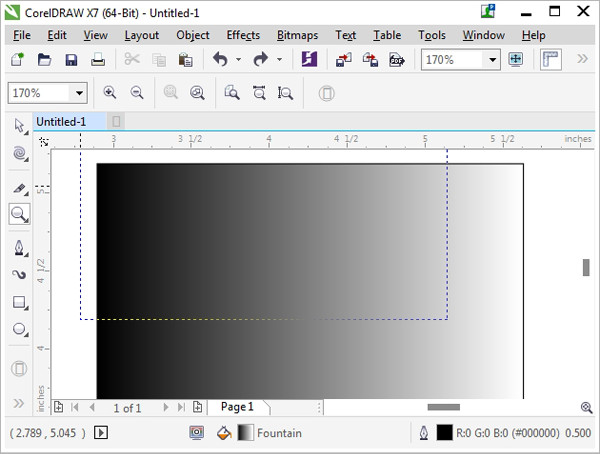Select the Pick tool

pyautogui.click(x=19, y=126)
